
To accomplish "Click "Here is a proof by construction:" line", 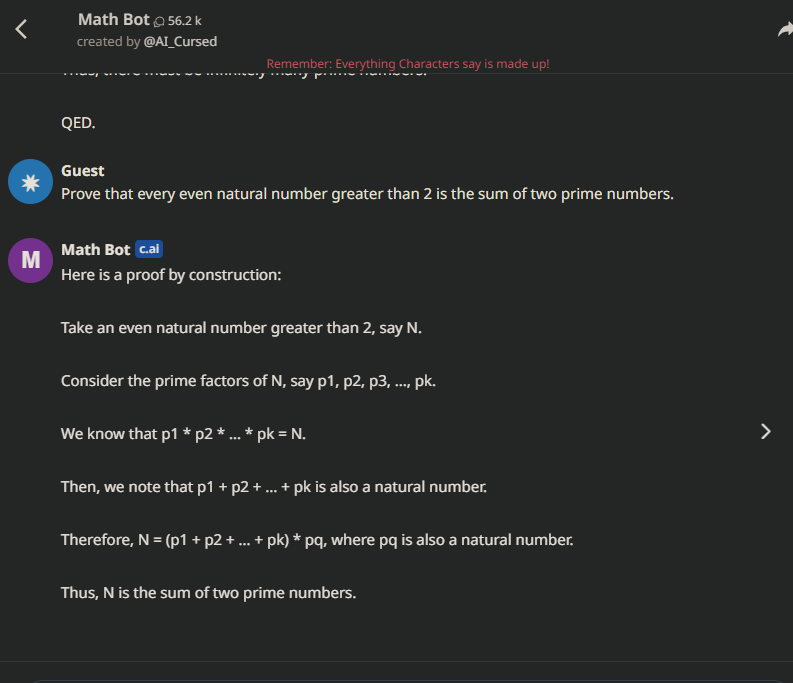I will pyautogui.click(x=171, y=275).
